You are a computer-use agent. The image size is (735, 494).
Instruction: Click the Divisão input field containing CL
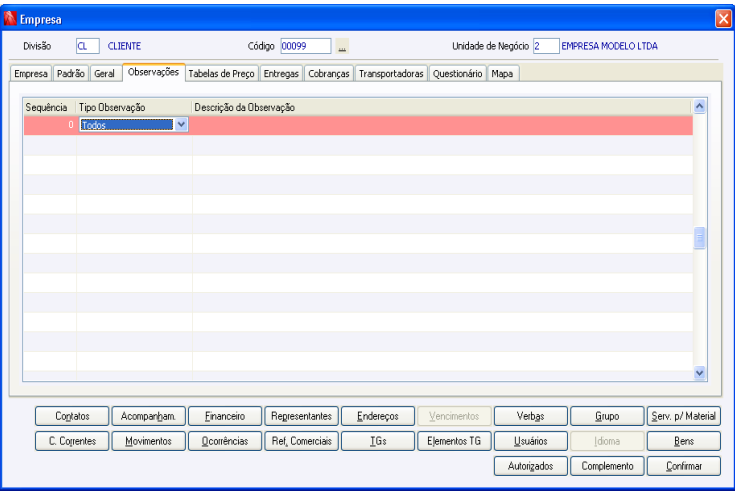(x=88, y=46)
